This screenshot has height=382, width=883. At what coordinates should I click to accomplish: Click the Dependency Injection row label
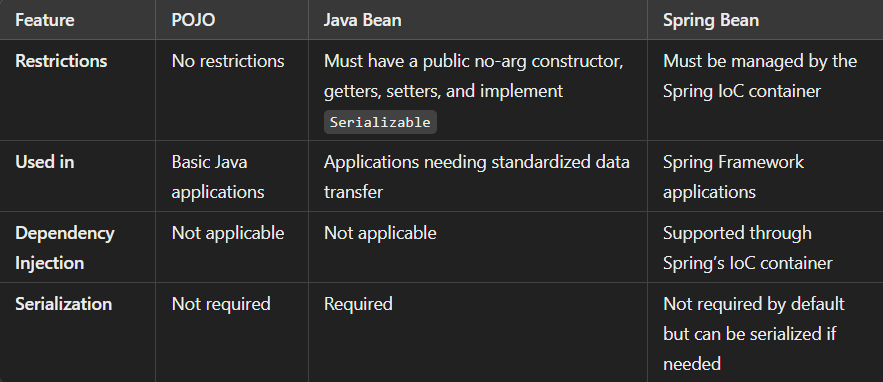(65, 248)
